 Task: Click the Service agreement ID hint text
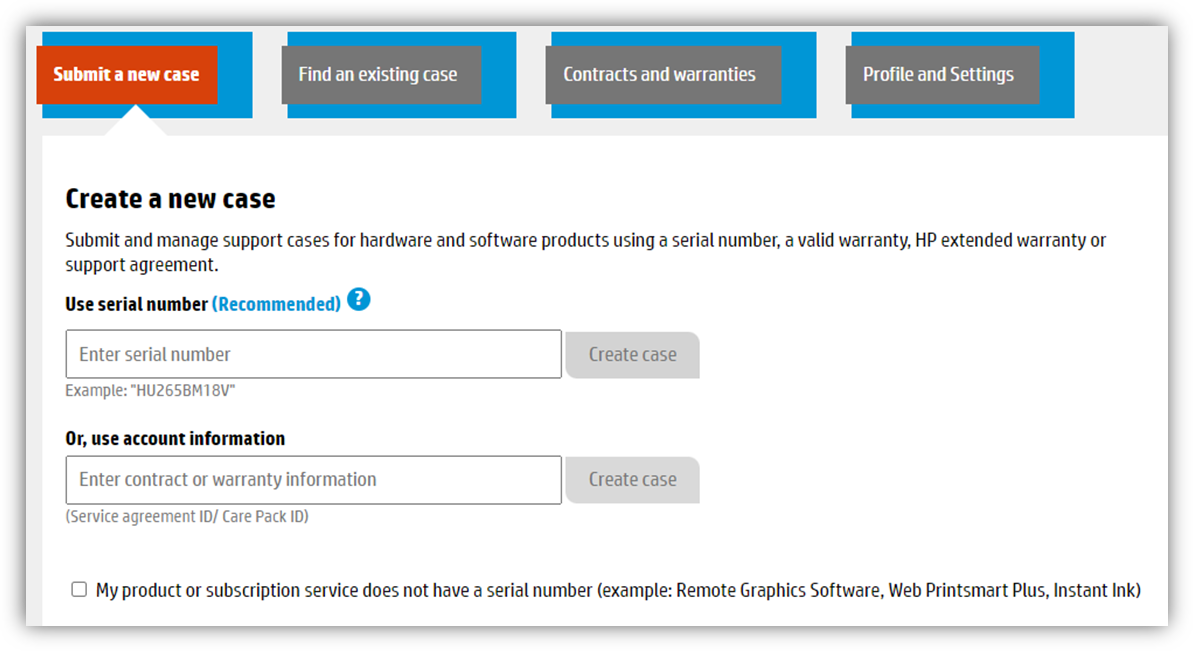click(185, 516)
